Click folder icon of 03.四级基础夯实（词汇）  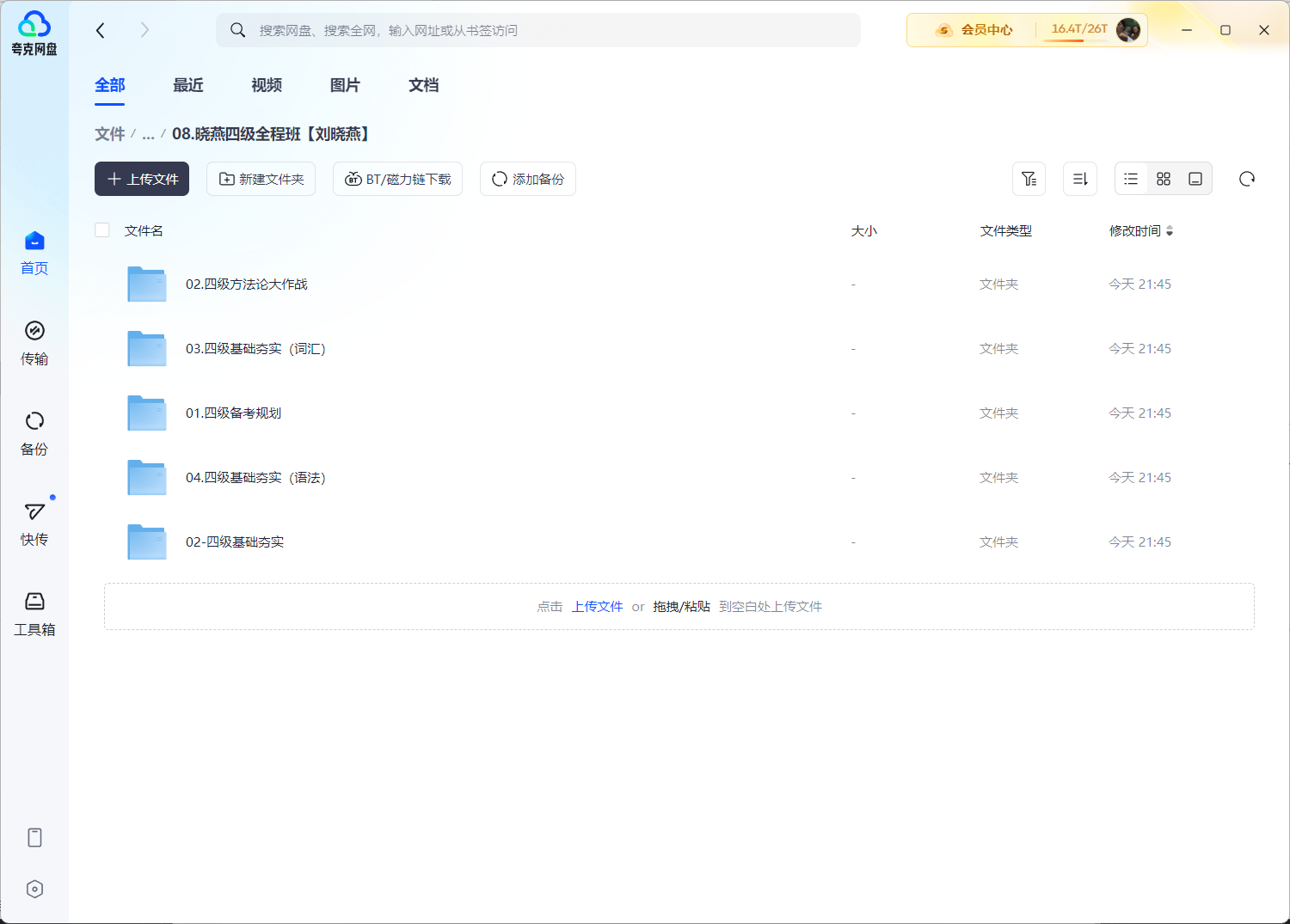(x=147, y=348)
